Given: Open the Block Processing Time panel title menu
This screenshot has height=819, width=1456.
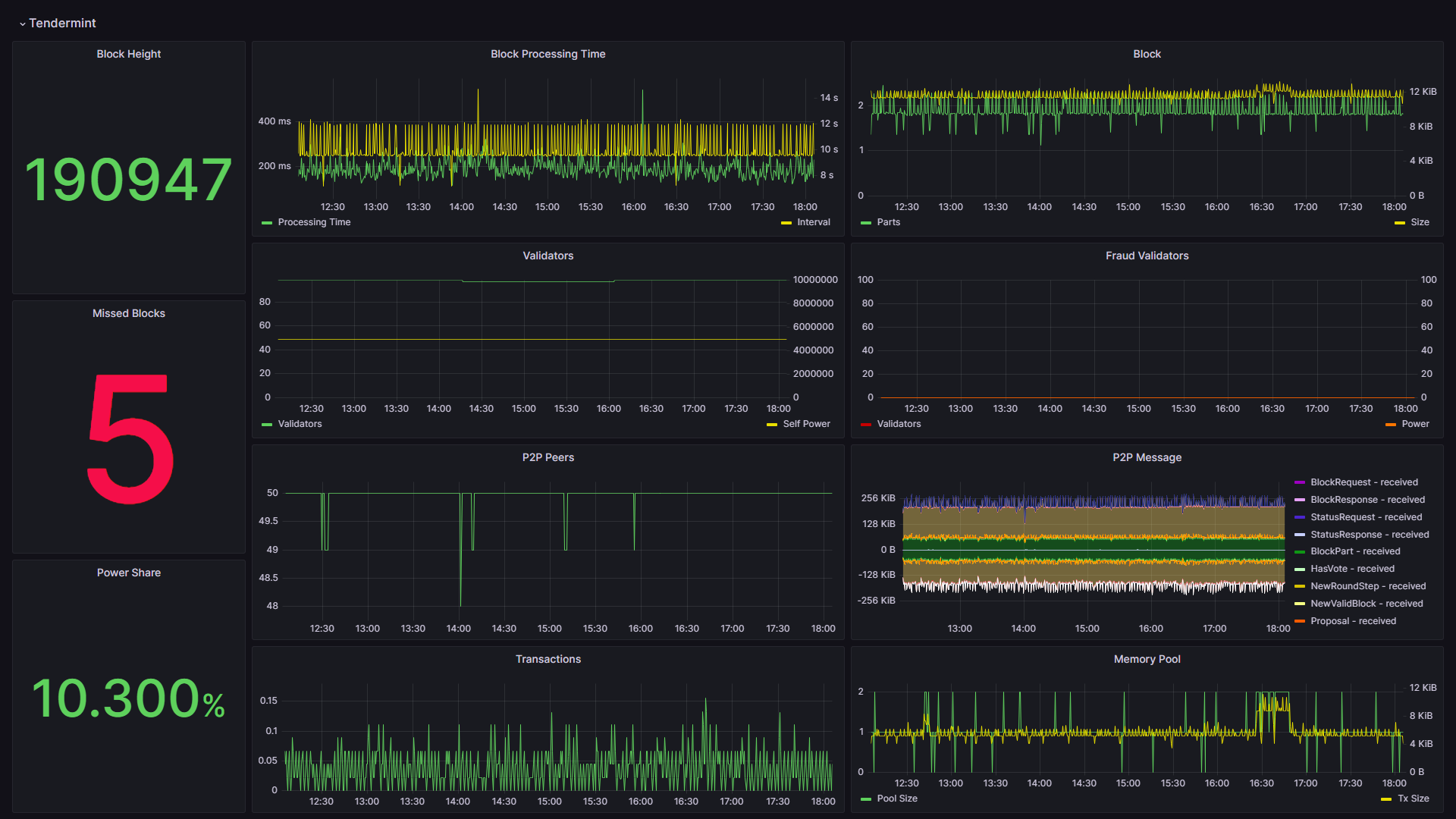Looking at the screenshot, I should tap(548, 54).
